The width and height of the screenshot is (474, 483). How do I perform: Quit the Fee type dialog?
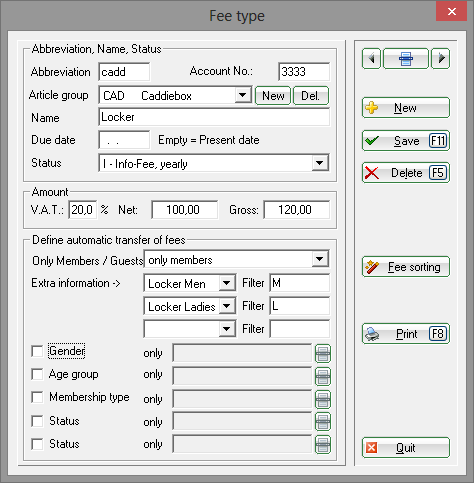click(406, 448)
